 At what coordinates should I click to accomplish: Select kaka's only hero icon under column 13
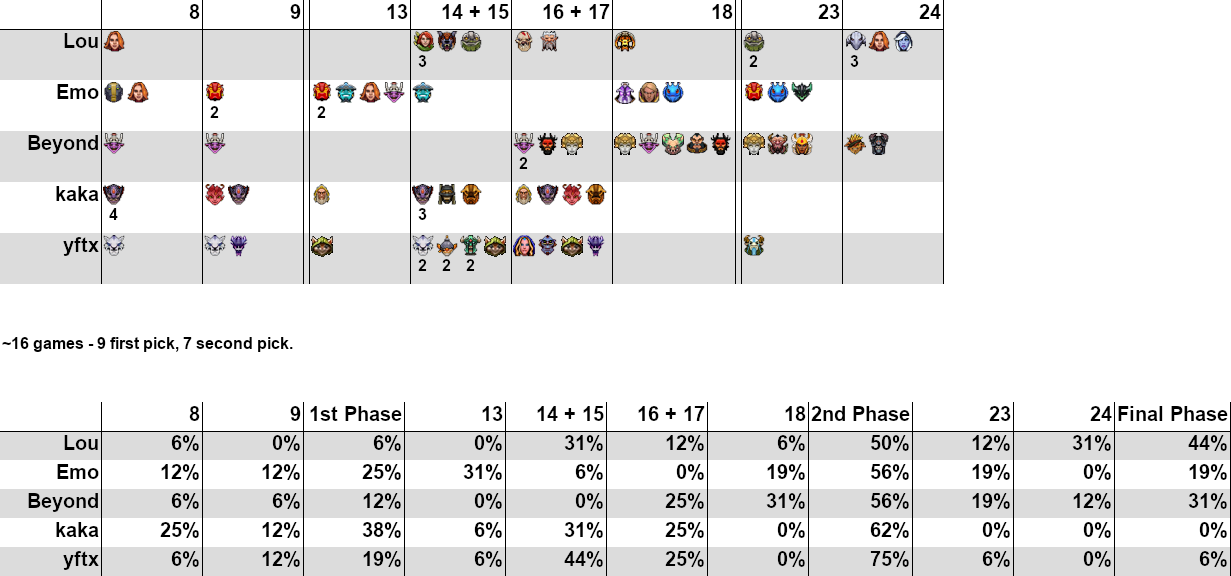click(x=321, y=194)
